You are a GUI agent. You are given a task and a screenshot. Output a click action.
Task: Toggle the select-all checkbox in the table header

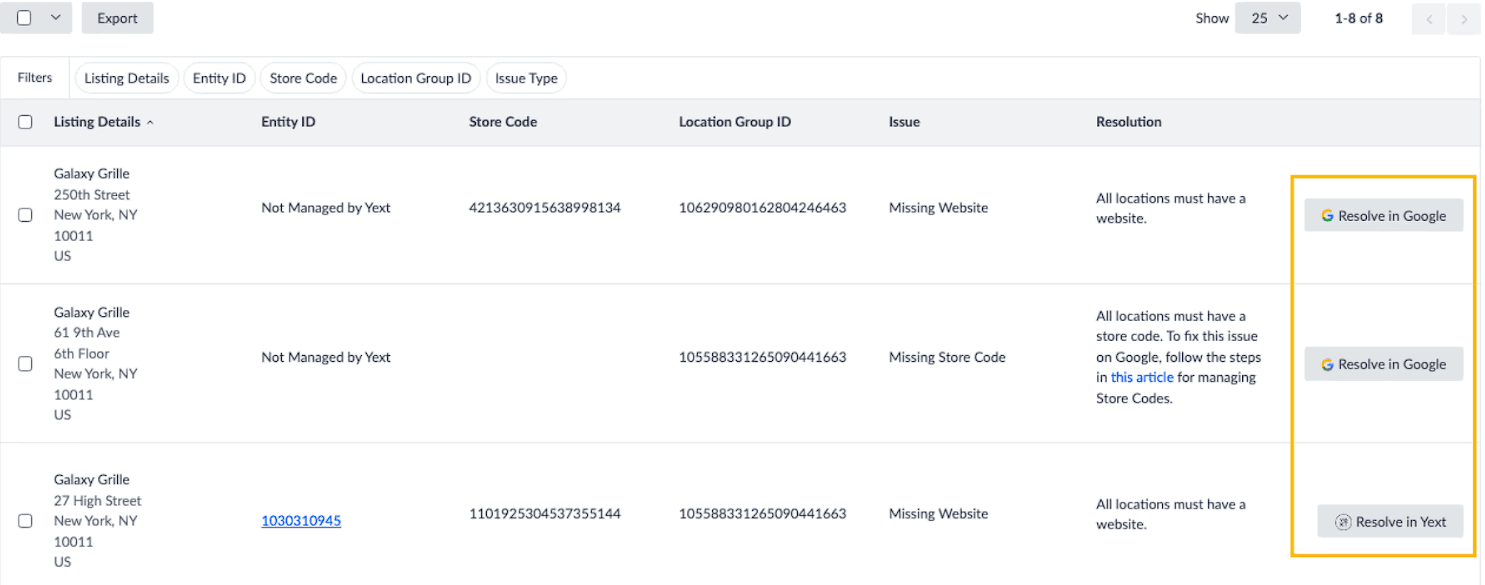25,122
